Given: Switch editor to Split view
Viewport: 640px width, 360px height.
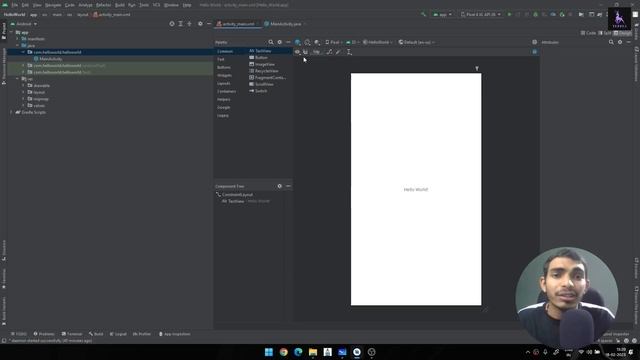Looking at the screenshot, I should [604, 33].
